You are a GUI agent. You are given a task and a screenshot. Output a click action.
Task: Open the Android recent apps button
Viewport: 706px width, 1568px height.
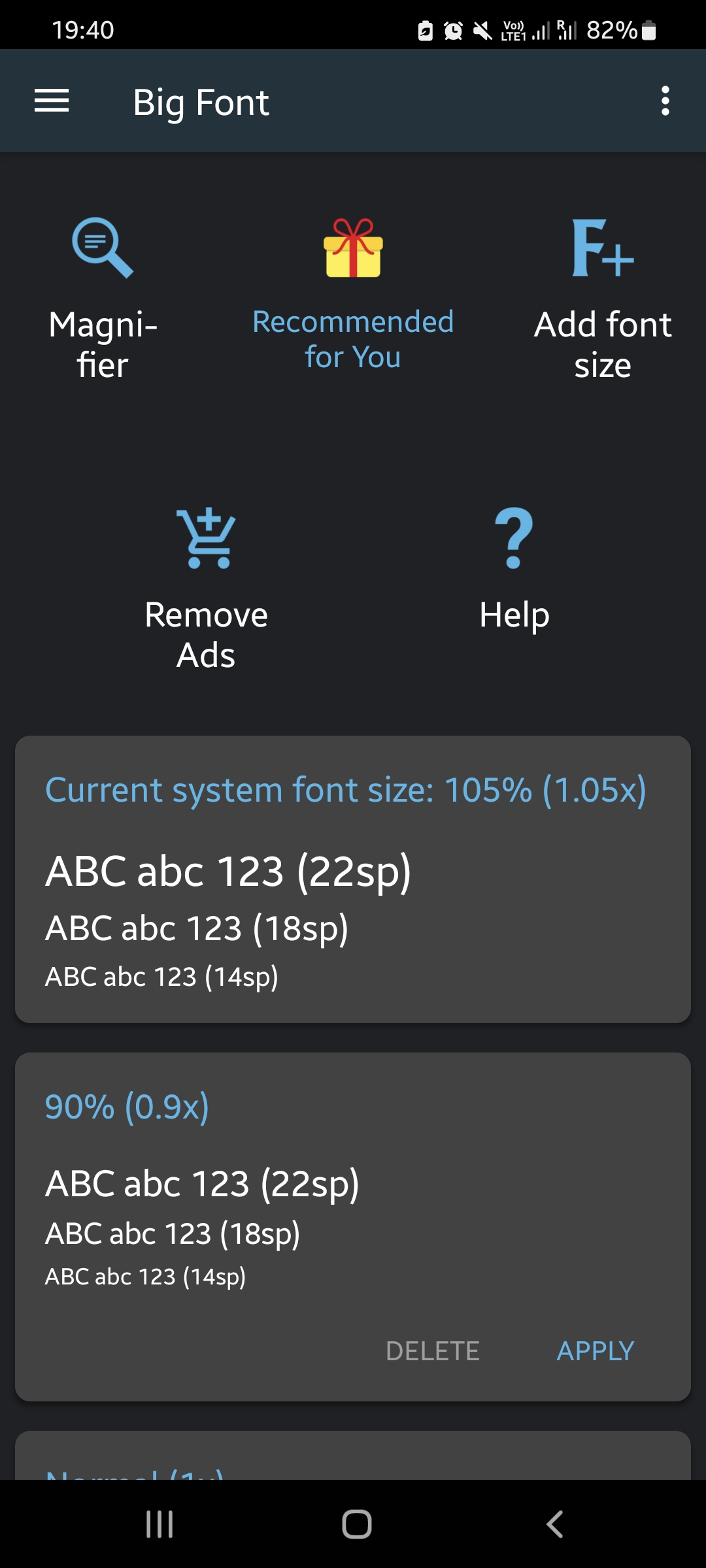(160, 1524)
